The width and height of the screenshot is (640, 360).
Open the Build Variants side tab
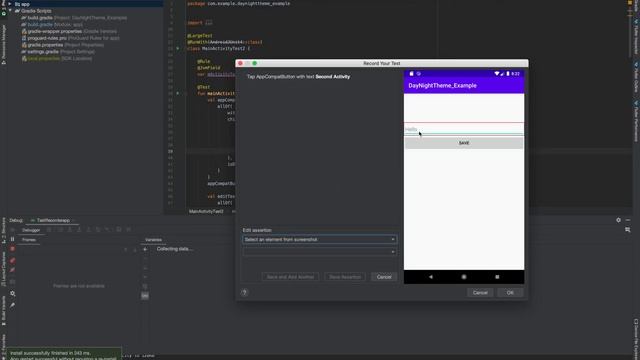[x=4, y=311]
